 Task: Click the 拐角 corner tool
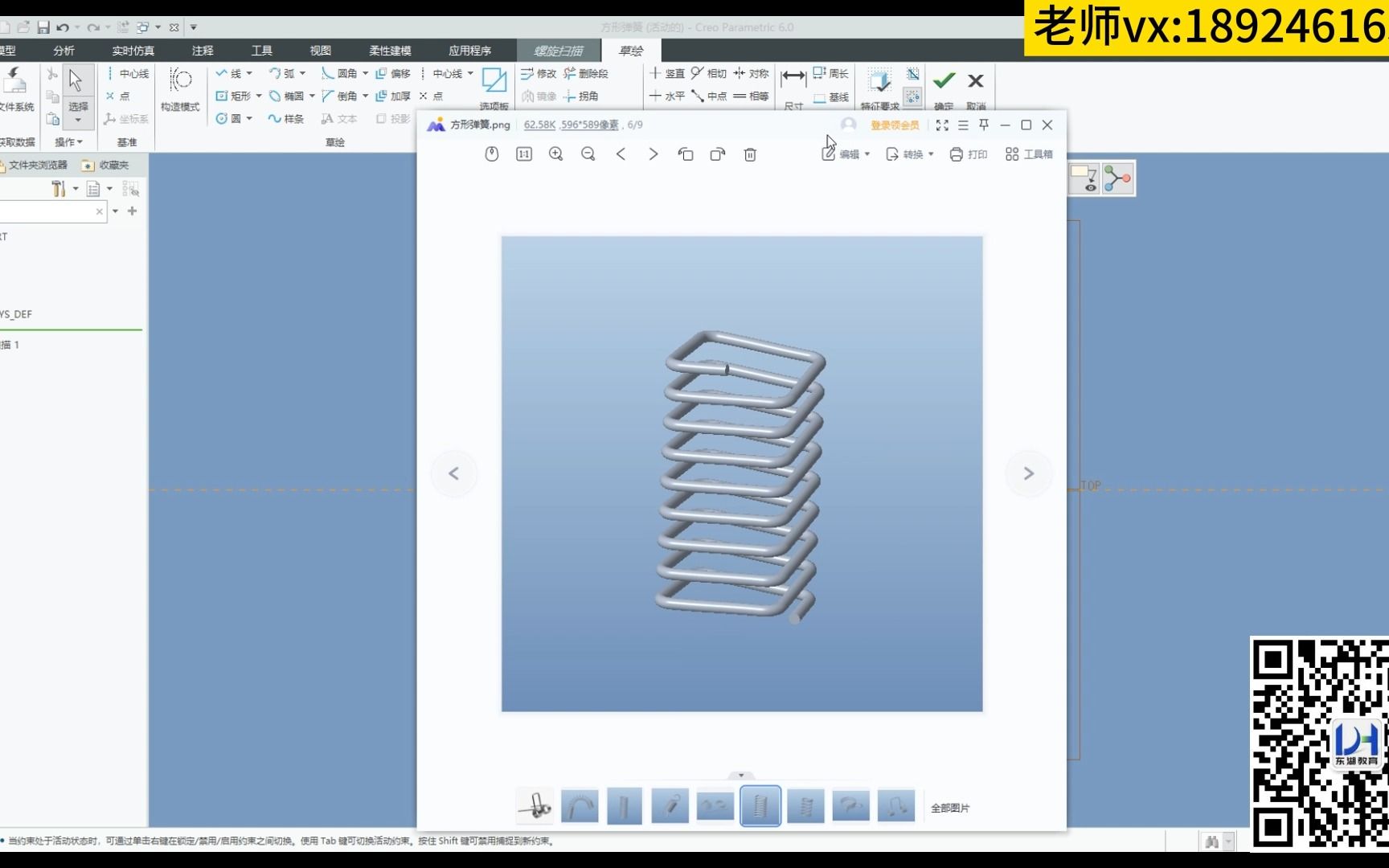(581, 96)
